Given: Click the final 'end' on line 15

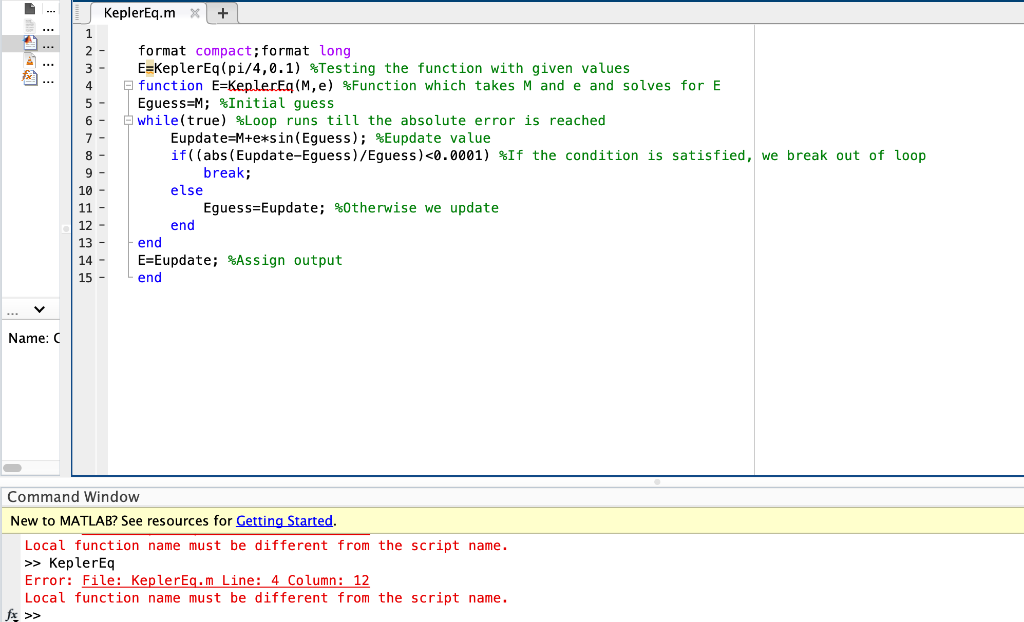Looking at the screenshot, I should tap(150, 278).
